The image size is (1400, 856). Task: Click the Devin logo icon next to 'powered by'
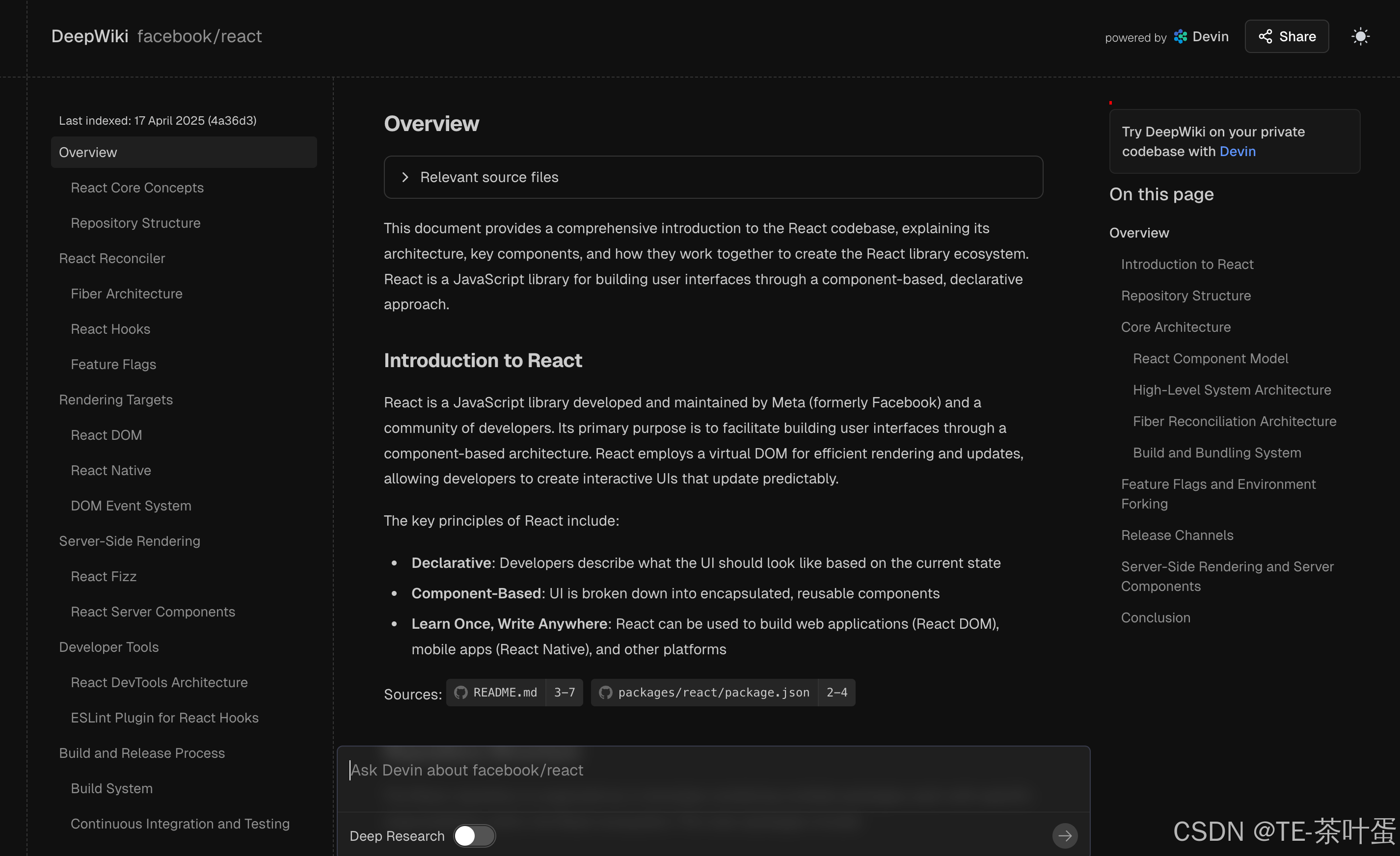point(1181,36)
